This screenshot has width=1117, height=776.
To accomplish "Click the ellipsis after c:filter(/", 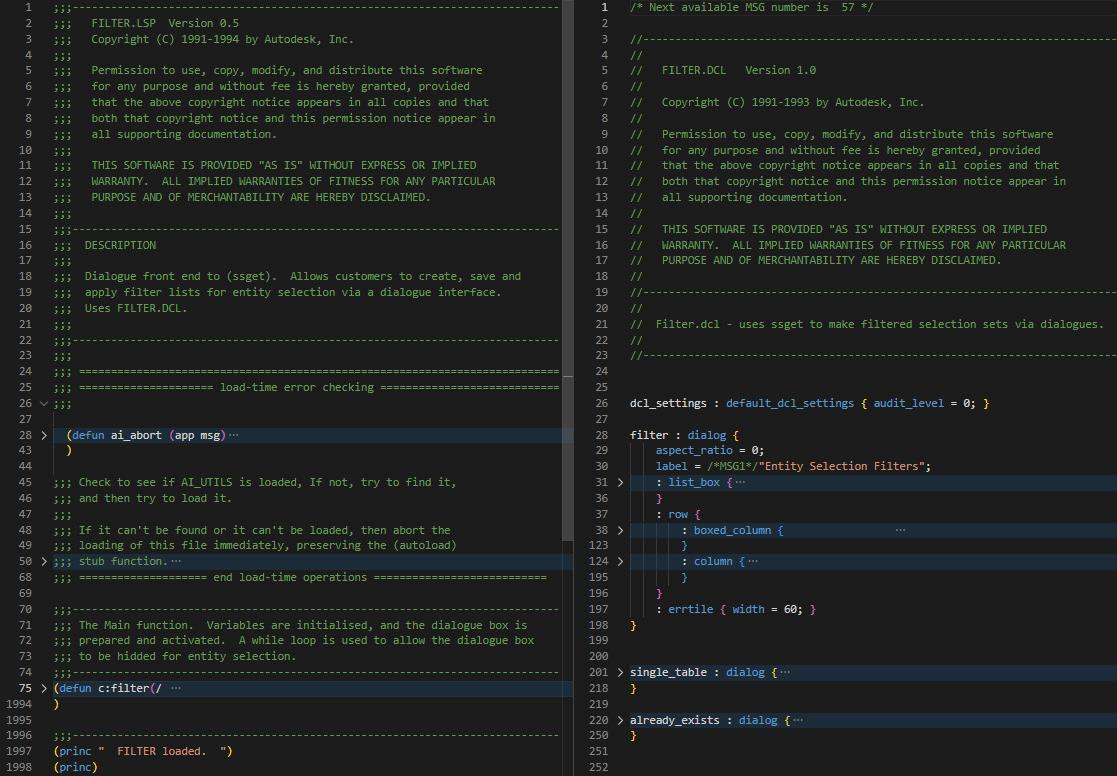I will coord(176,688).
